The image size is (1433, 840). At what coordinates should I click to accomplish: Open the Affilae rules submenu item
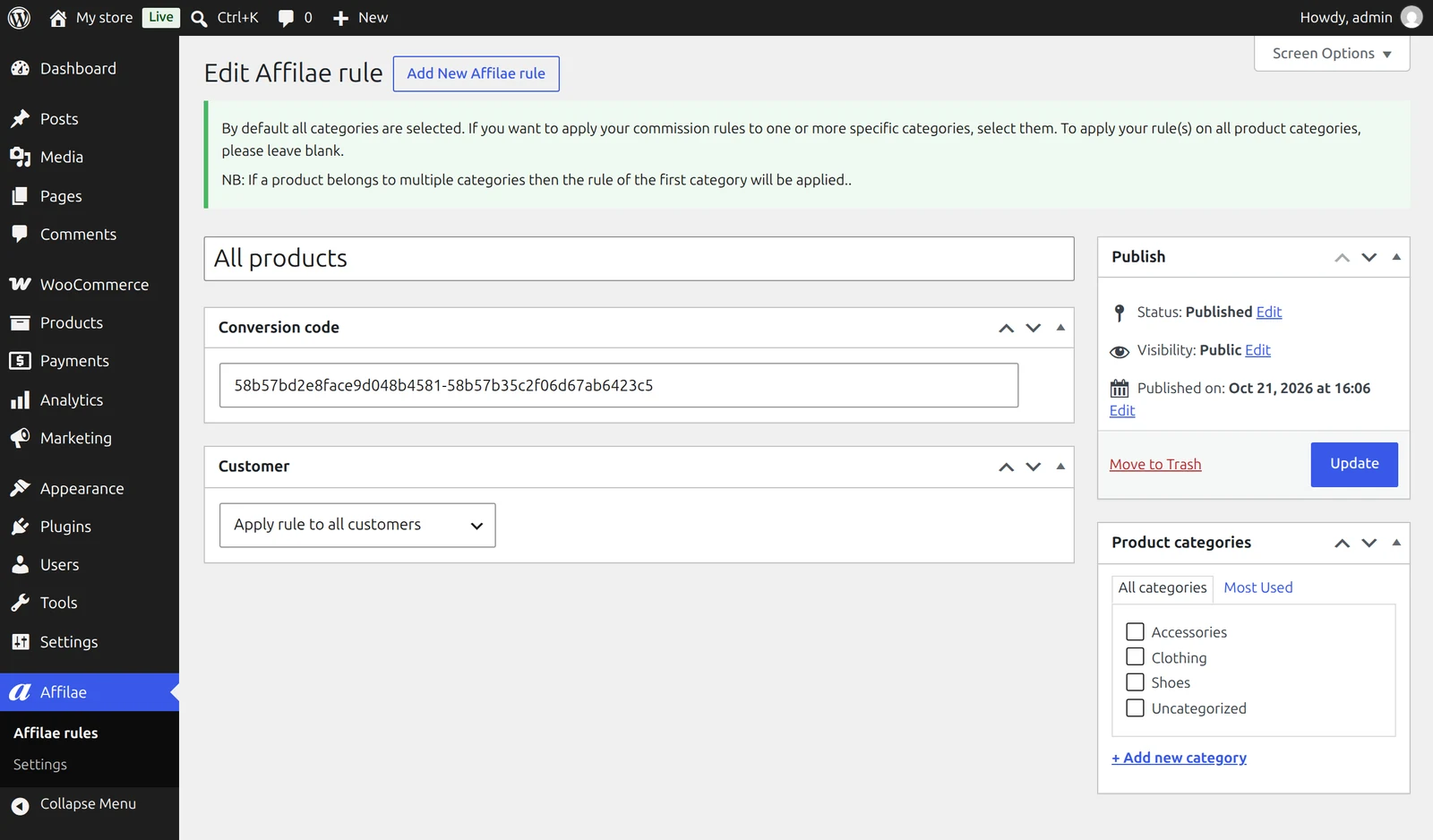click(x=56, y=733)
